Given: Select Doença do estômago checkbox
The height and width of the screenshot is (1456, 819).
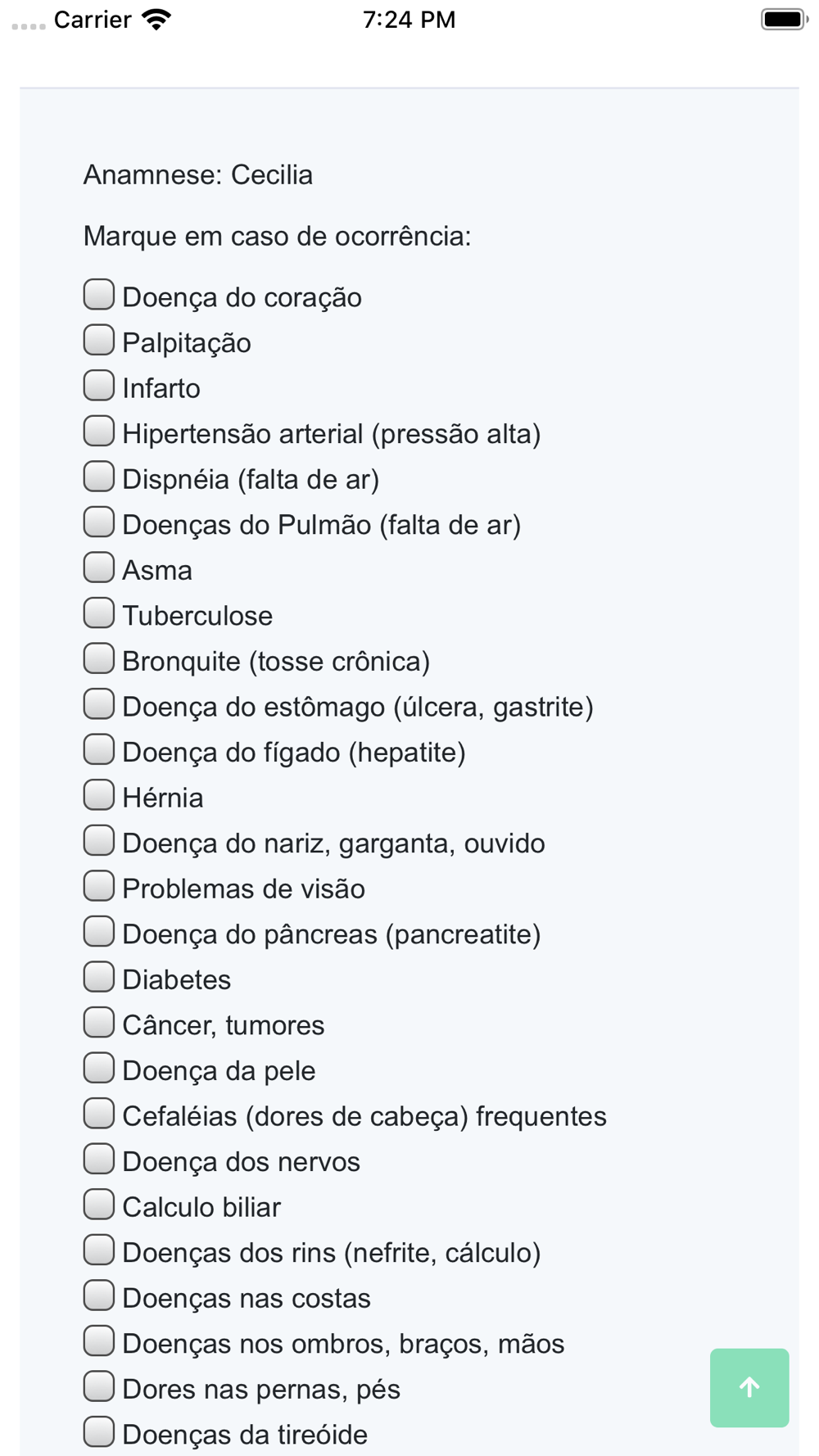Looking at the screenshot, I should (98, 704).
